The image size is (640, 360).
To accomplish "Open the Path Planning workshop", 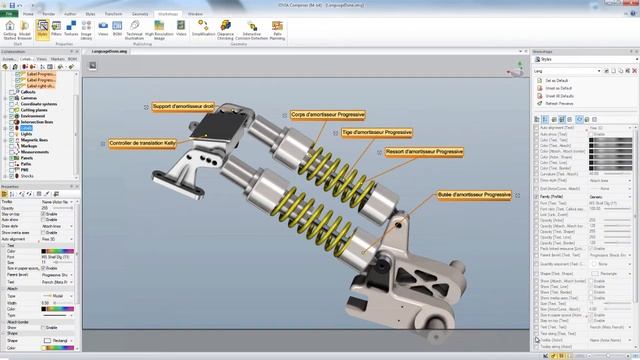I will [277, 30].
